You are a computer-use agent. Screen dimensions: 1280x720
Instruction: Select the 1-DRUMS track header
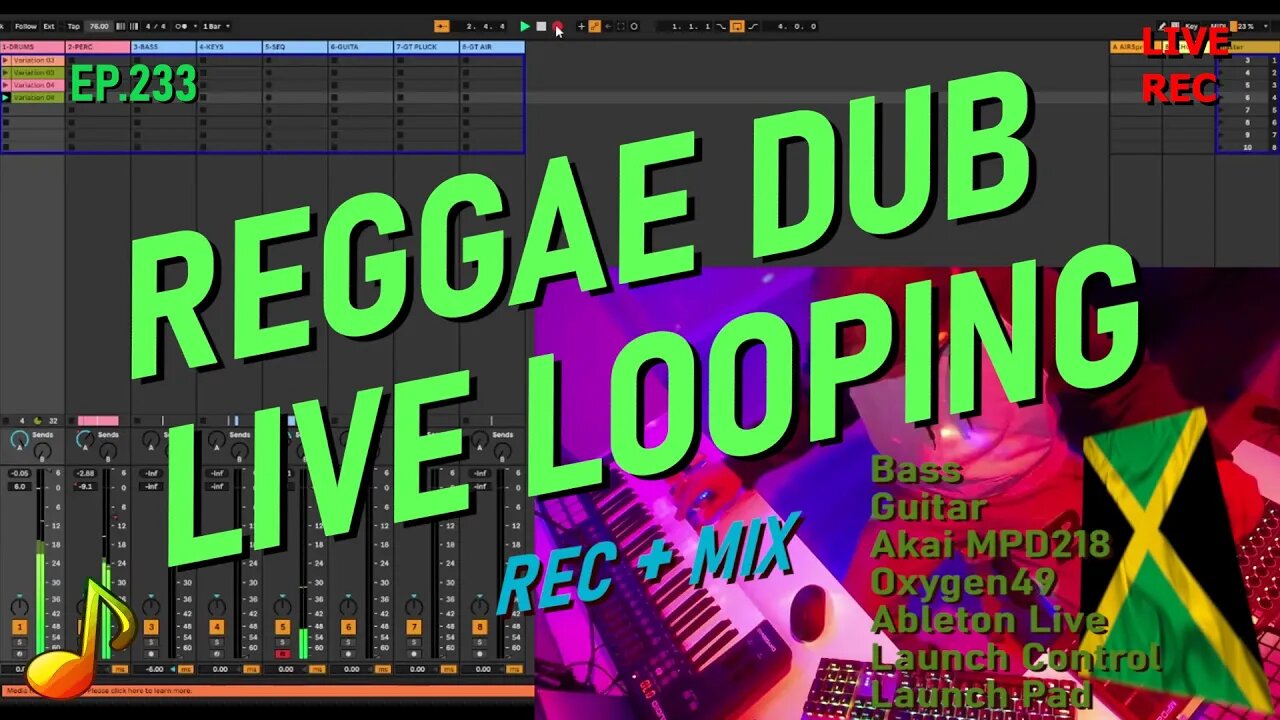[33, 47]
